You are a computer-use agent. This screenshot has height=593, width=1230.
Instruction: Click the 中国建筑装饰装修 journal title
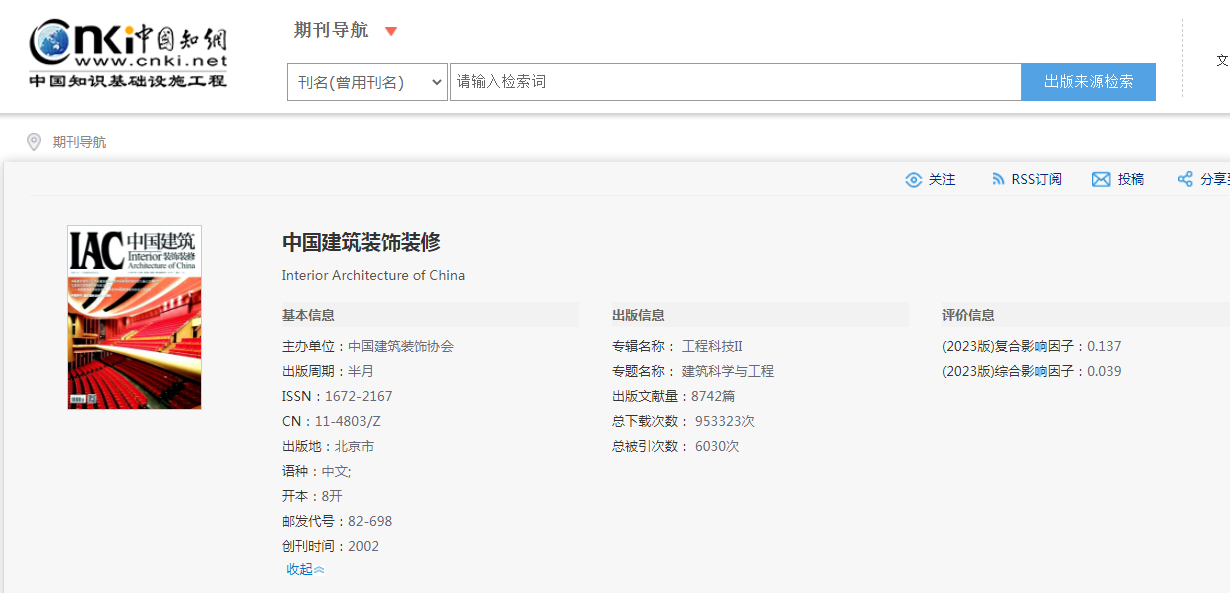[x=361, y=242]
